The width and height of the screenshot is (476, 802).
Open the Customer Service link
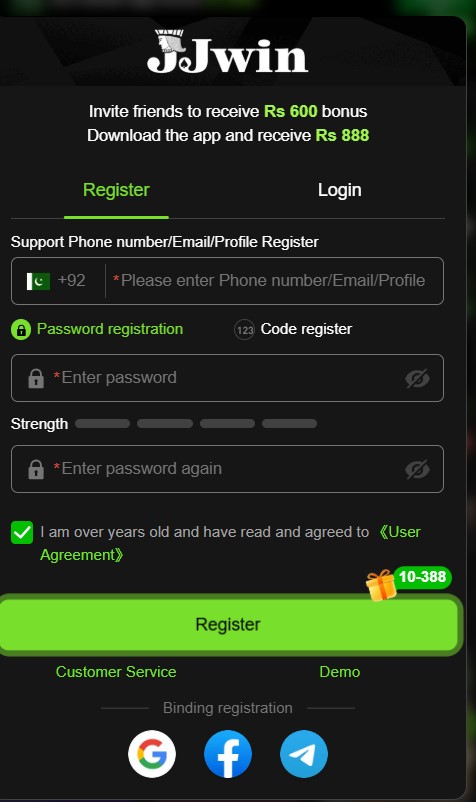[116, 672]
